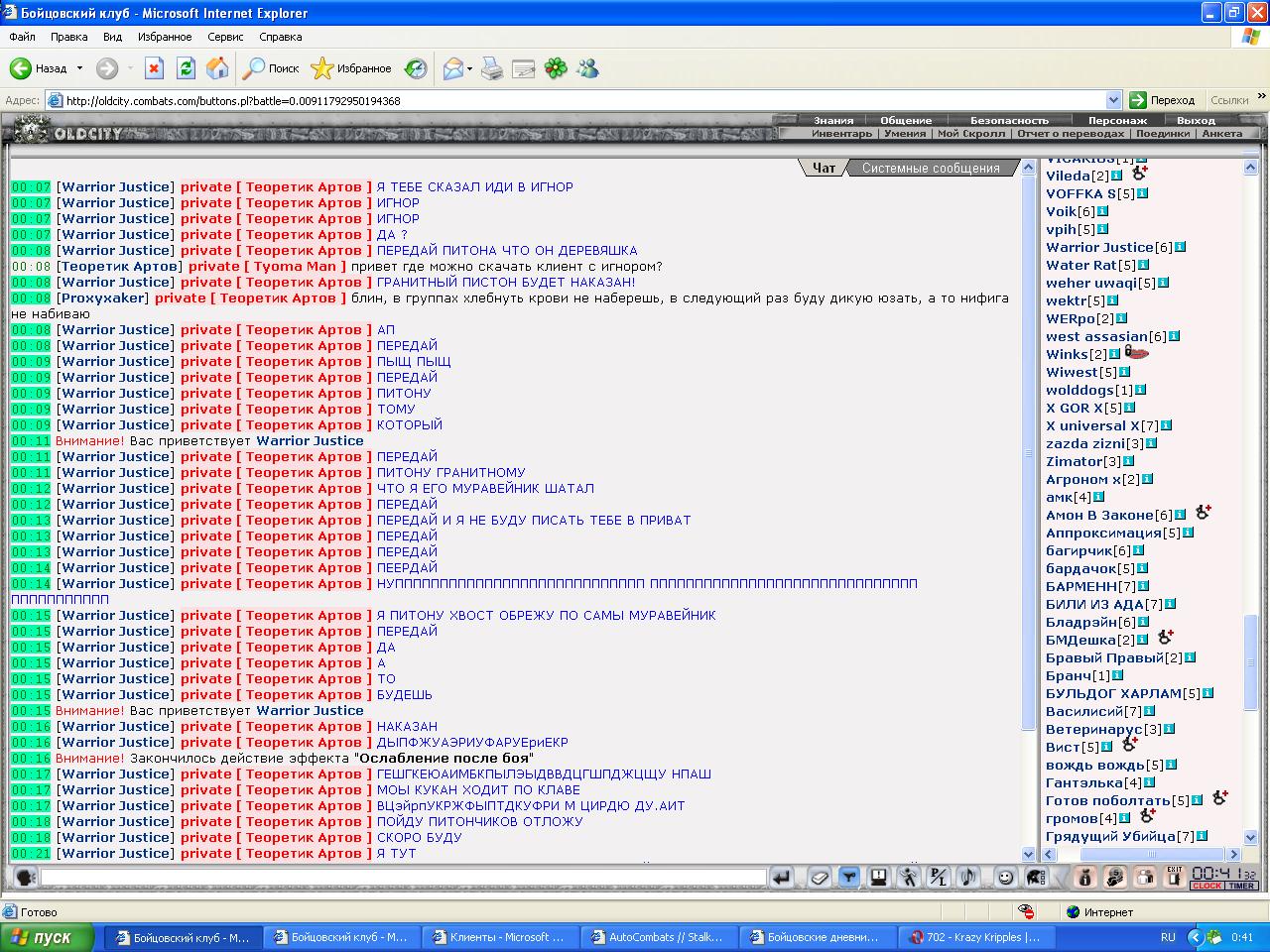Click the chat scrollbar down arrow
The height and width of the screenshot is (952, 1270).
[x=1029, y=854]
